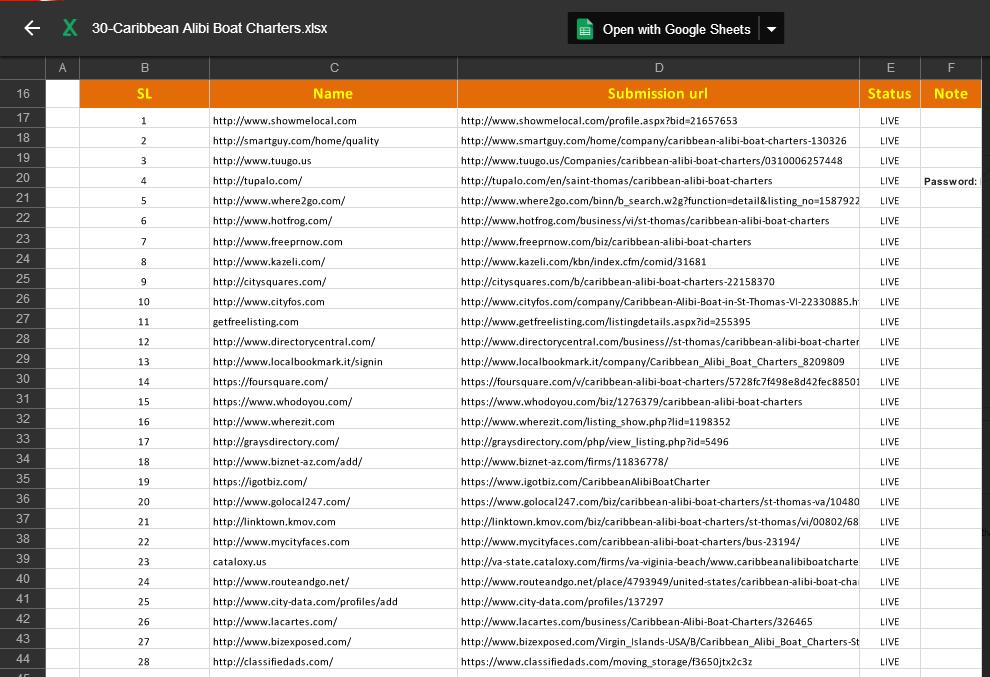Select row 16 header
990x677 pixels.
tap(23, 94)
